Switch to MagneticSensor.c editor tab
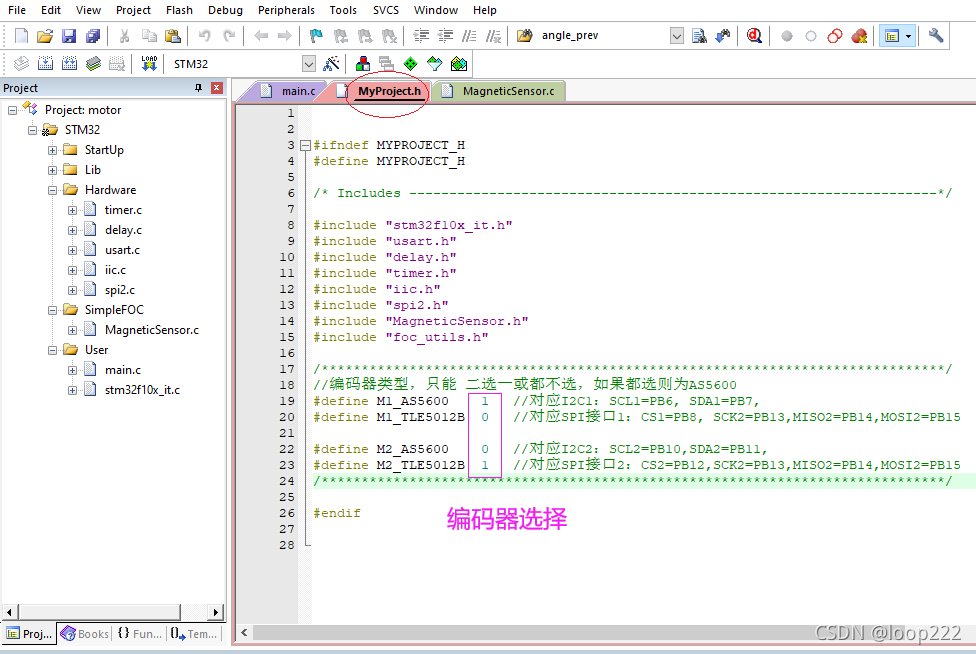 click(x=501, y=91)
